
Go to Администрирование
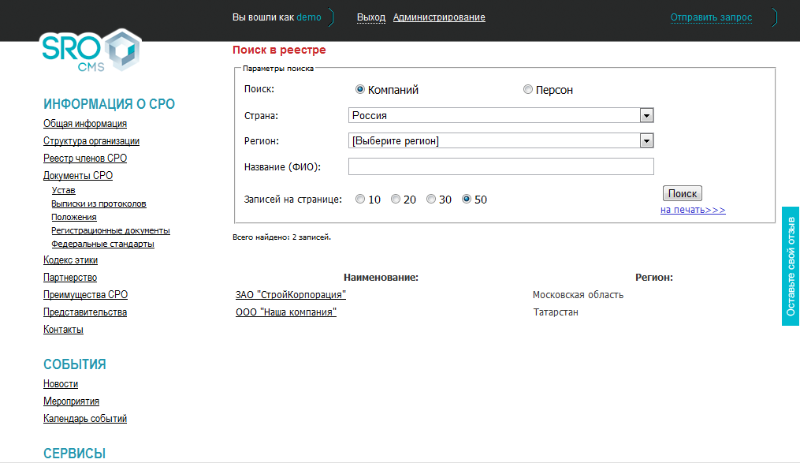(439, 17)
